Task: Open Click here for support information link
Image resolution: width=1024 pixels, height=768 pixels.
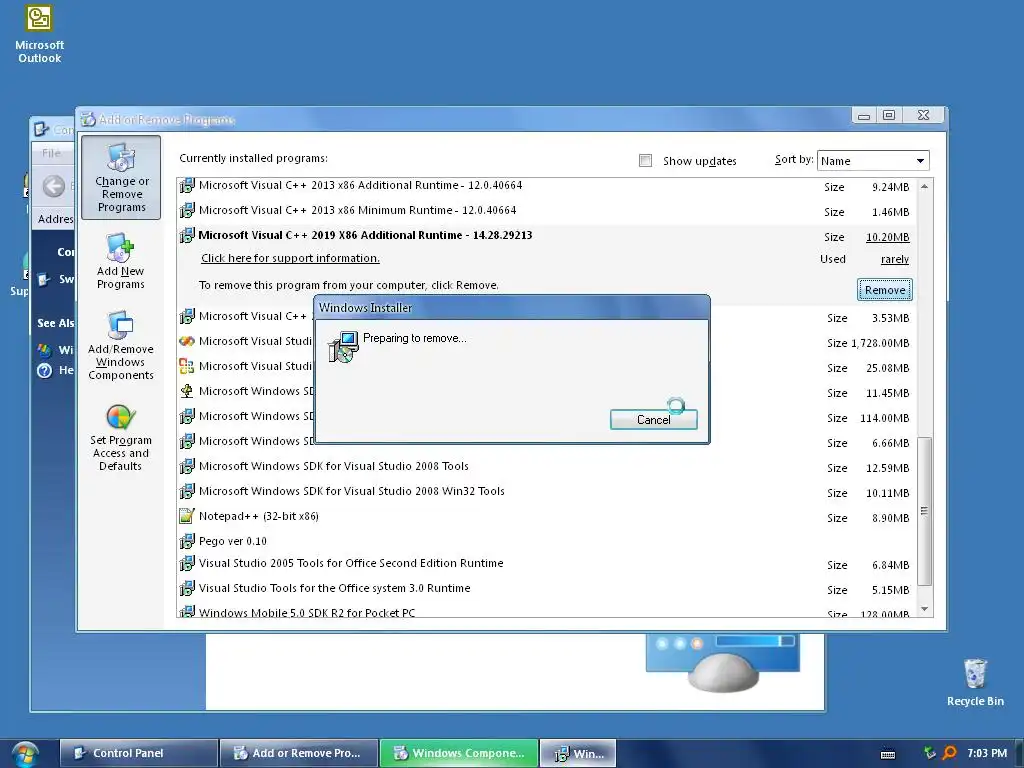Action: (290, 258)
